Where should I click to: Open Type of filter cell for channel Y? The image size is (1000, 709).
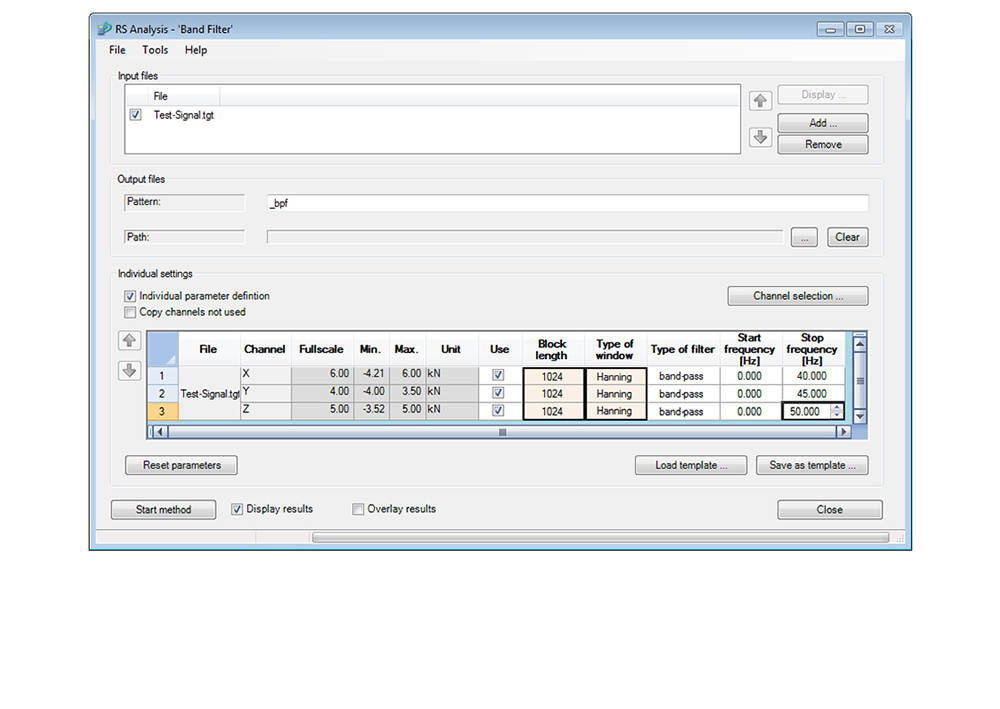682,394
